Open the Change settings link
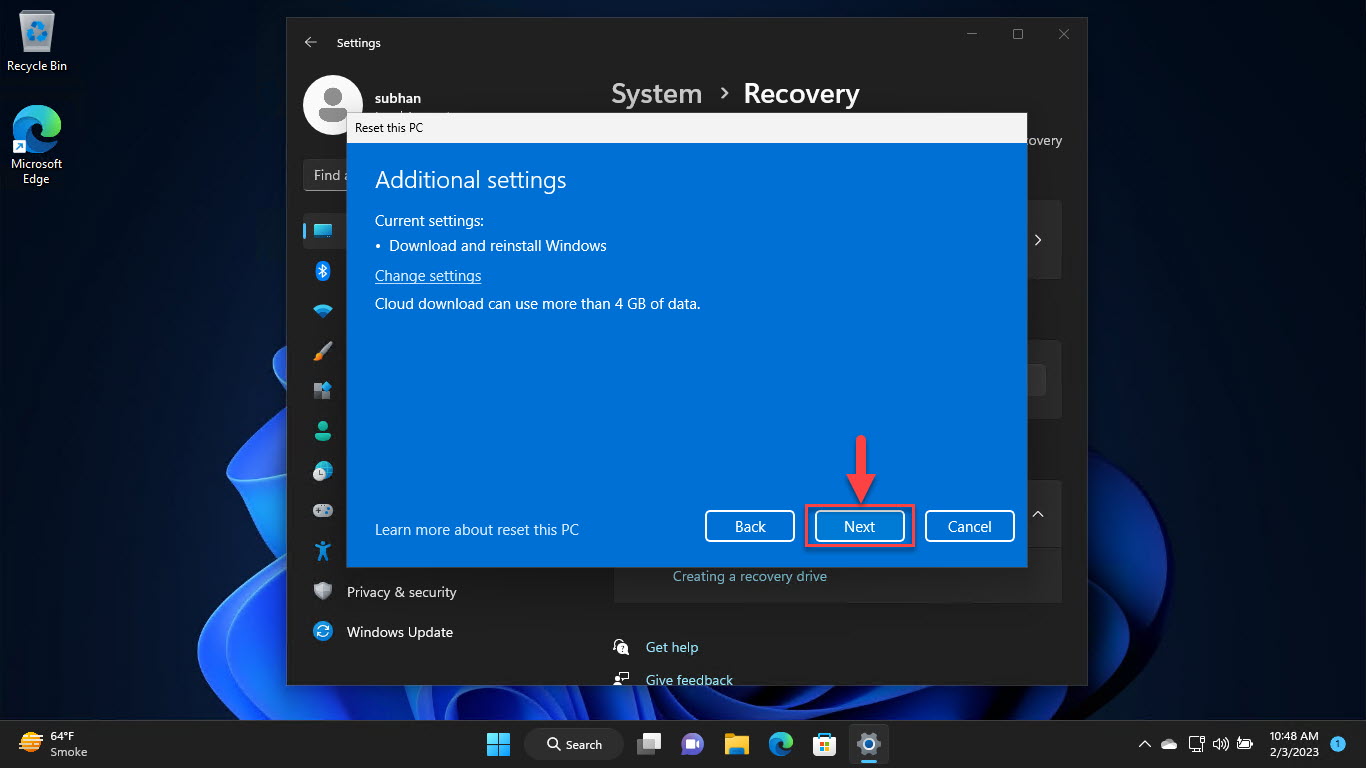This screenshot has height=768, width=1366. tap(428, 276)
